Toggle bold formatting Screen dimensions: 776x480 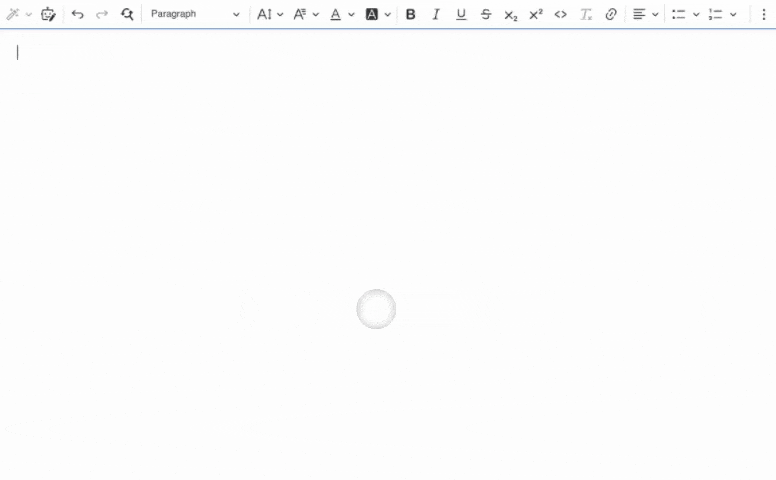pyautogui.click(x=410, y=14)
